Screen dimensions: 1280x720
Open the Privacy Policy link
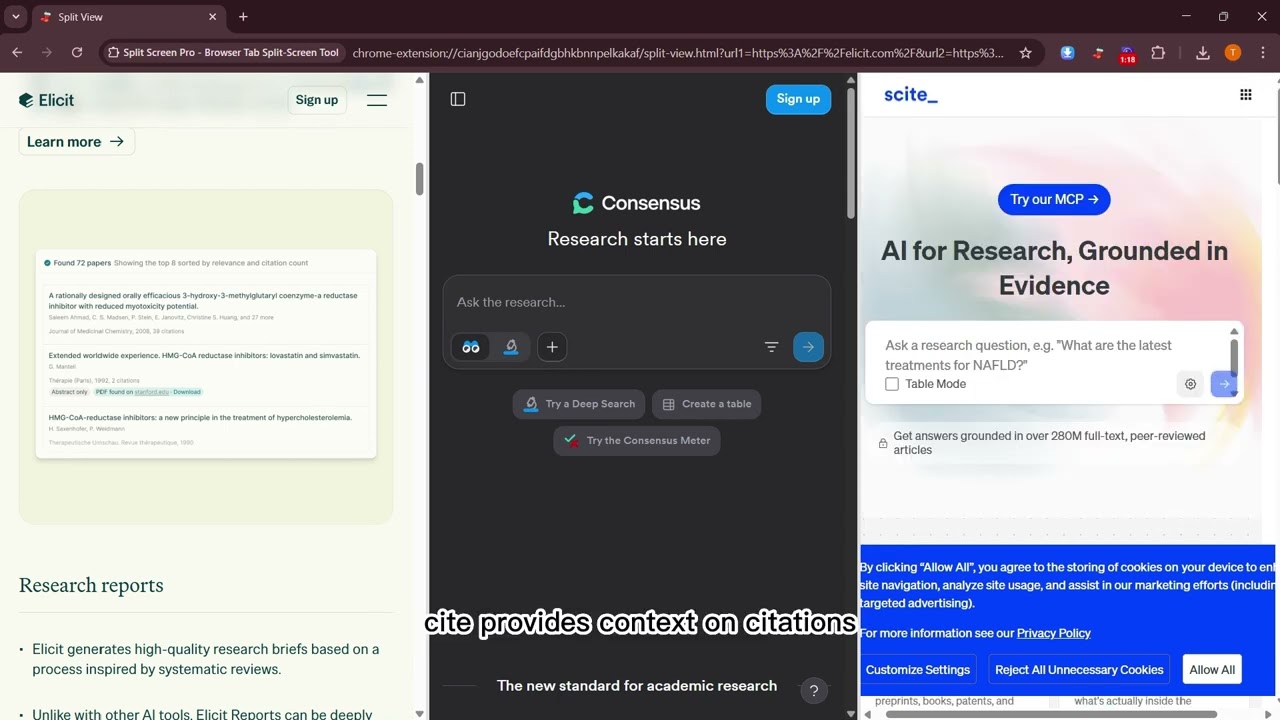[x=1053, y=633]
